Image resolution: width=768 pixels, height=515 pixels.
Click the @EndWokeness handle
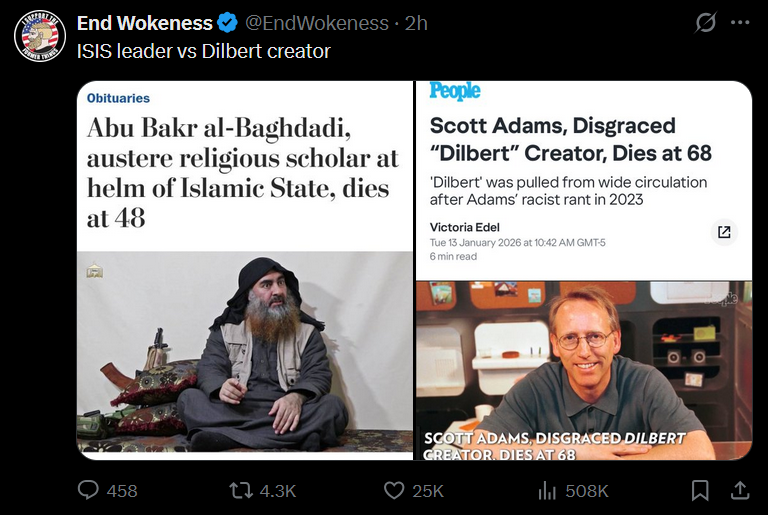pyautogui.click(x=317, y=23)
